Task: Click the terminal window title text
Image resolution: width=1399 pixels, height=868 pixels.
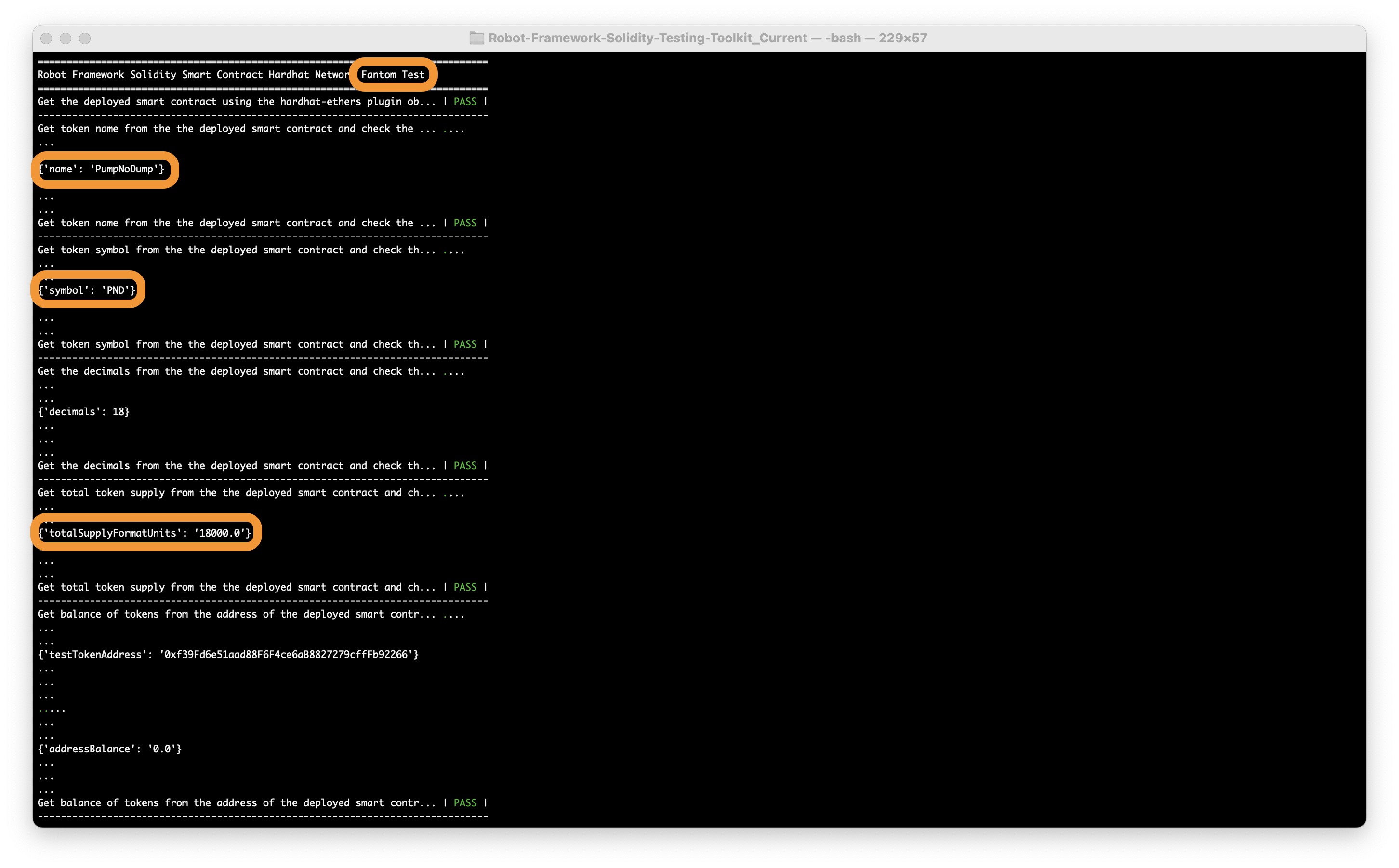Action: pyautogui.click(x=707, y=38)
